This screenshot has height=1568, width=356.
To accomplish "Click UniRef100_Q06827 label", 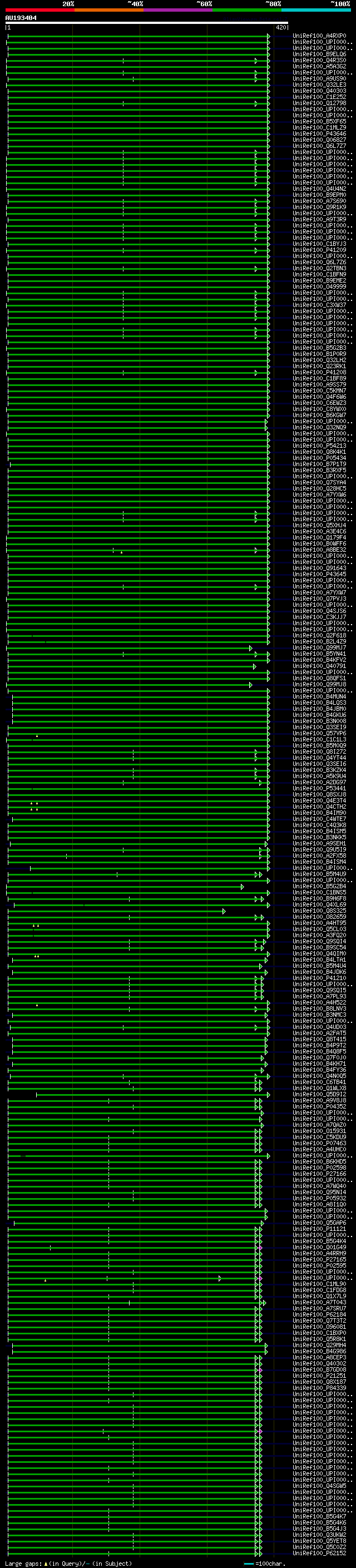I will click(319, 140).
